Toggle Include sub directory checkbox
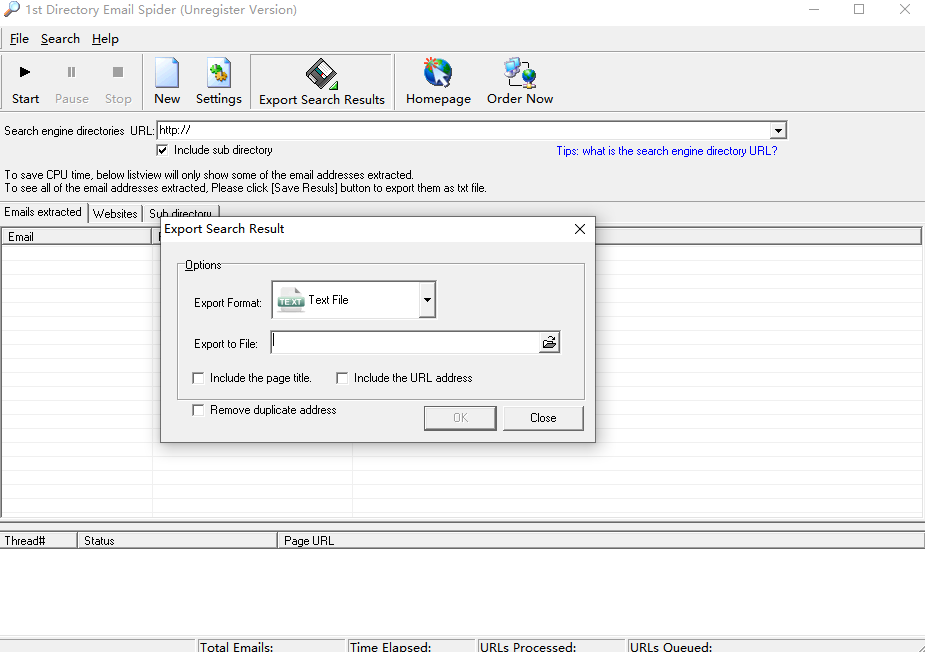The width and height of the screenshot is (925, 652). click(162, 150)
